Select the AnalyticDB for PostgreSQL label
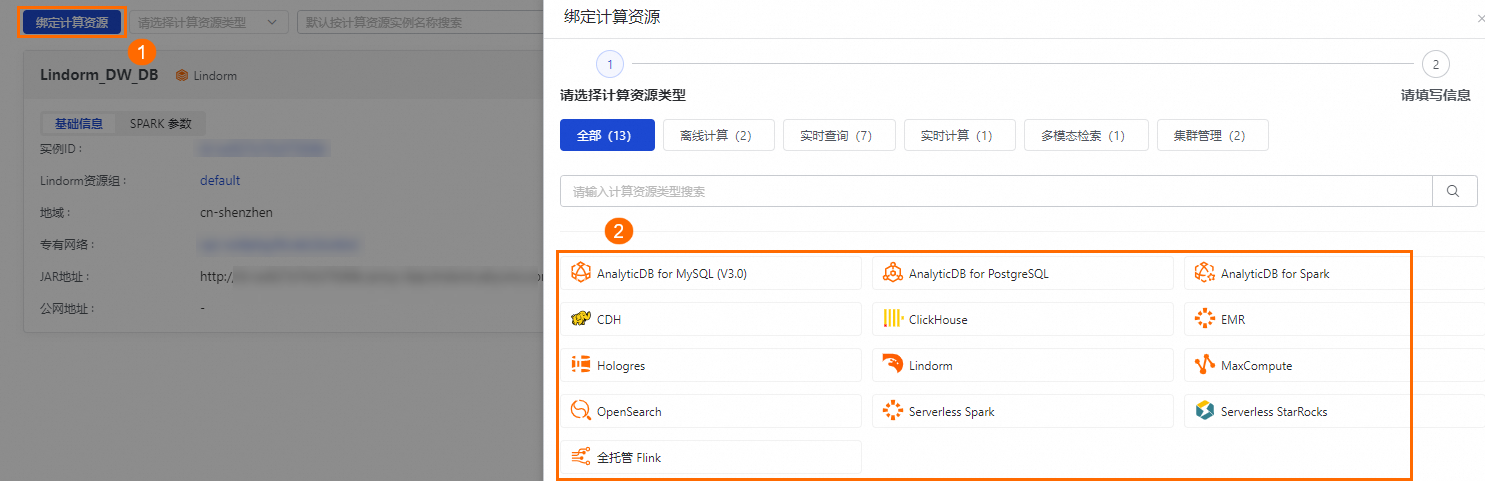Viewport: 1485px width, 481px height. pos(979,274)
